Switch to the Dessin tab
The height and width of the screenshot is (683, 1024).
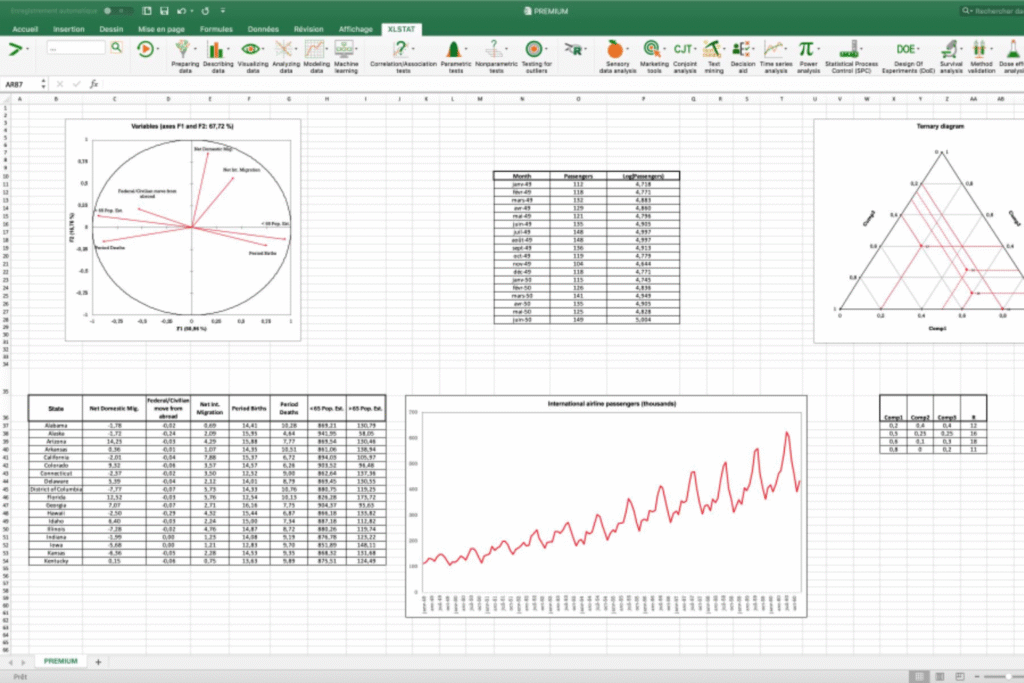pos(111,29)
